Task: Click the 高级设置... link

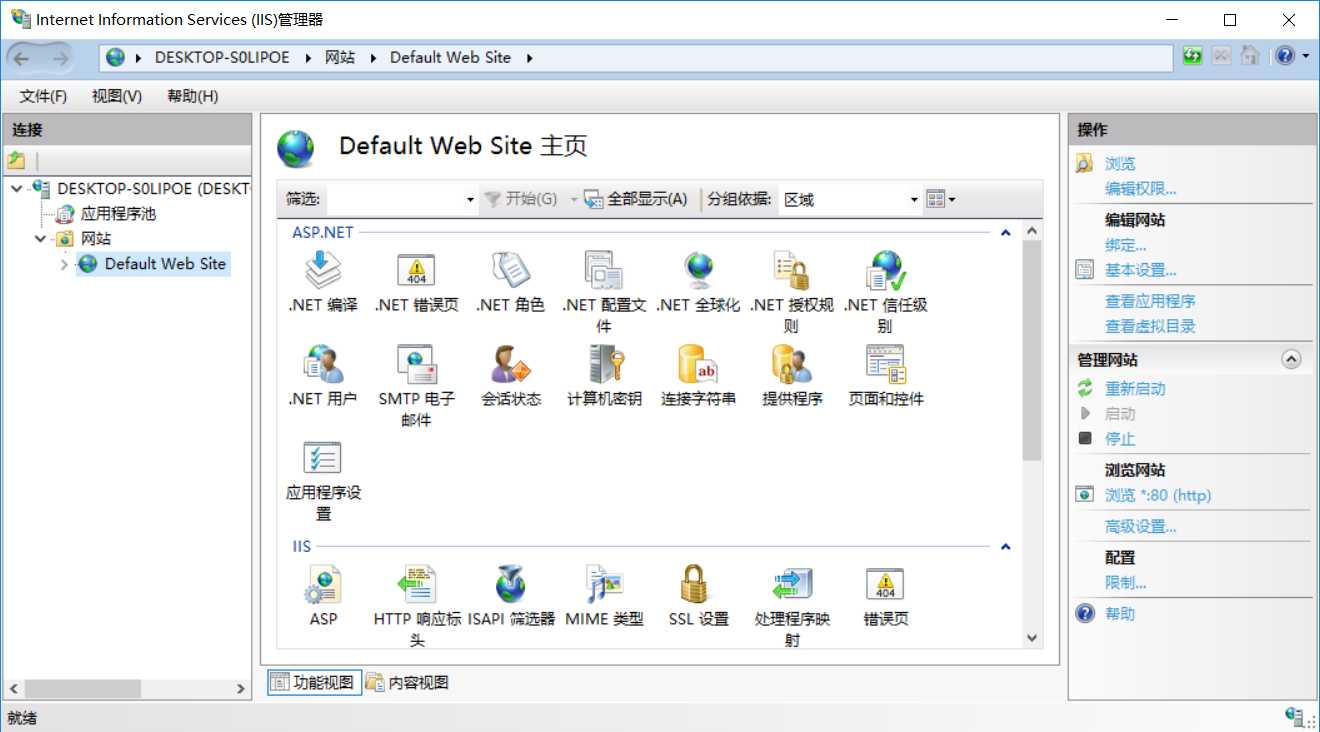Action: pos(1140,527)
